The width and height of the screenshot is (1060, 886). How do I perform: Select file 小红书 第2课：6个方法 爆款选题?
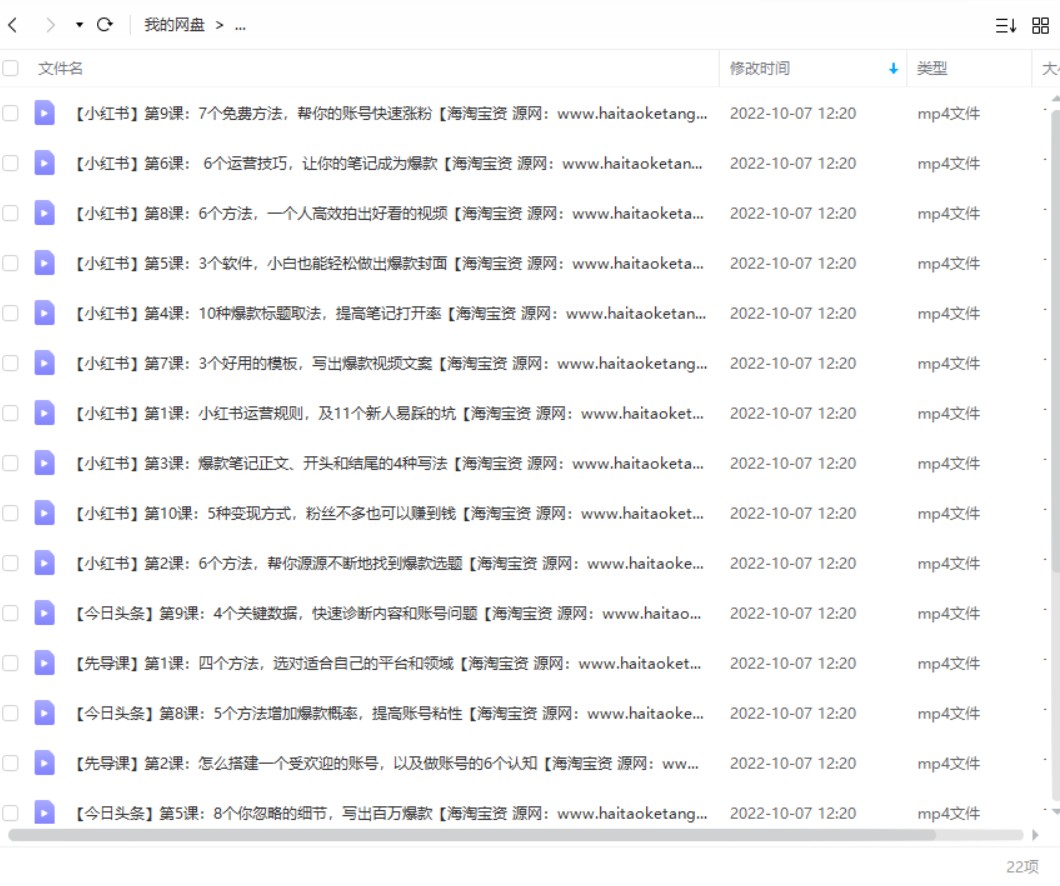click(x=389, y=563)
